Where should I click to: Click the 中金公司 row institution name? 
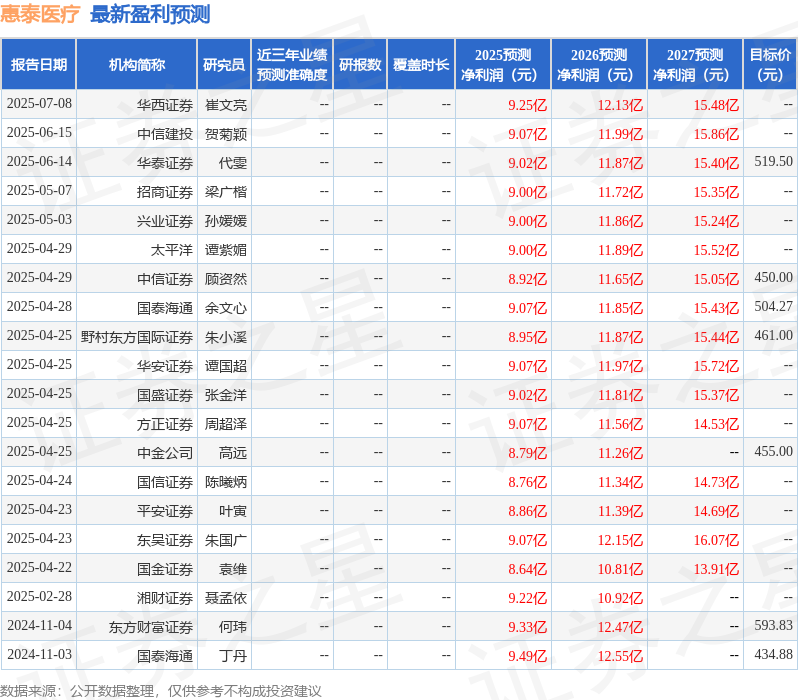pos(165,453)
